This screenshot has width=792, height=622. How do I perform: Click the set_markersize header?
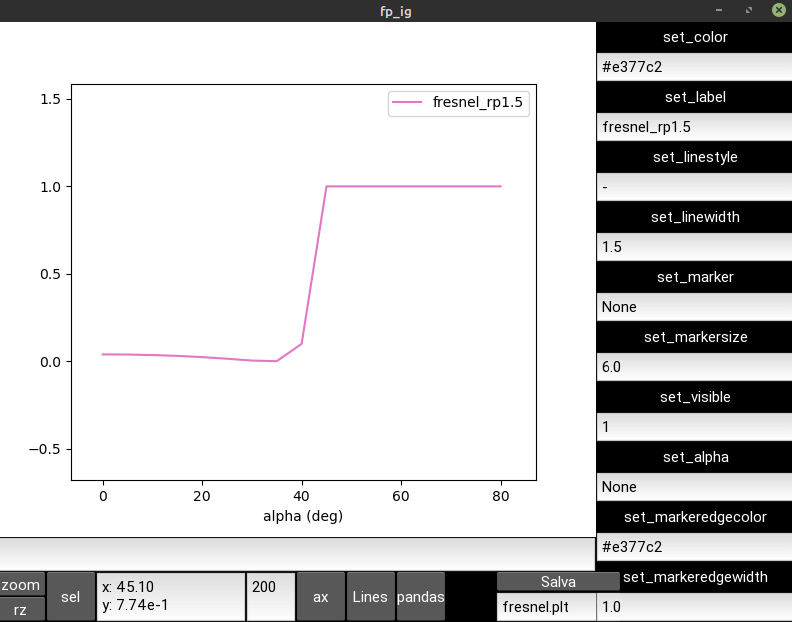click(x=694, y=337)
